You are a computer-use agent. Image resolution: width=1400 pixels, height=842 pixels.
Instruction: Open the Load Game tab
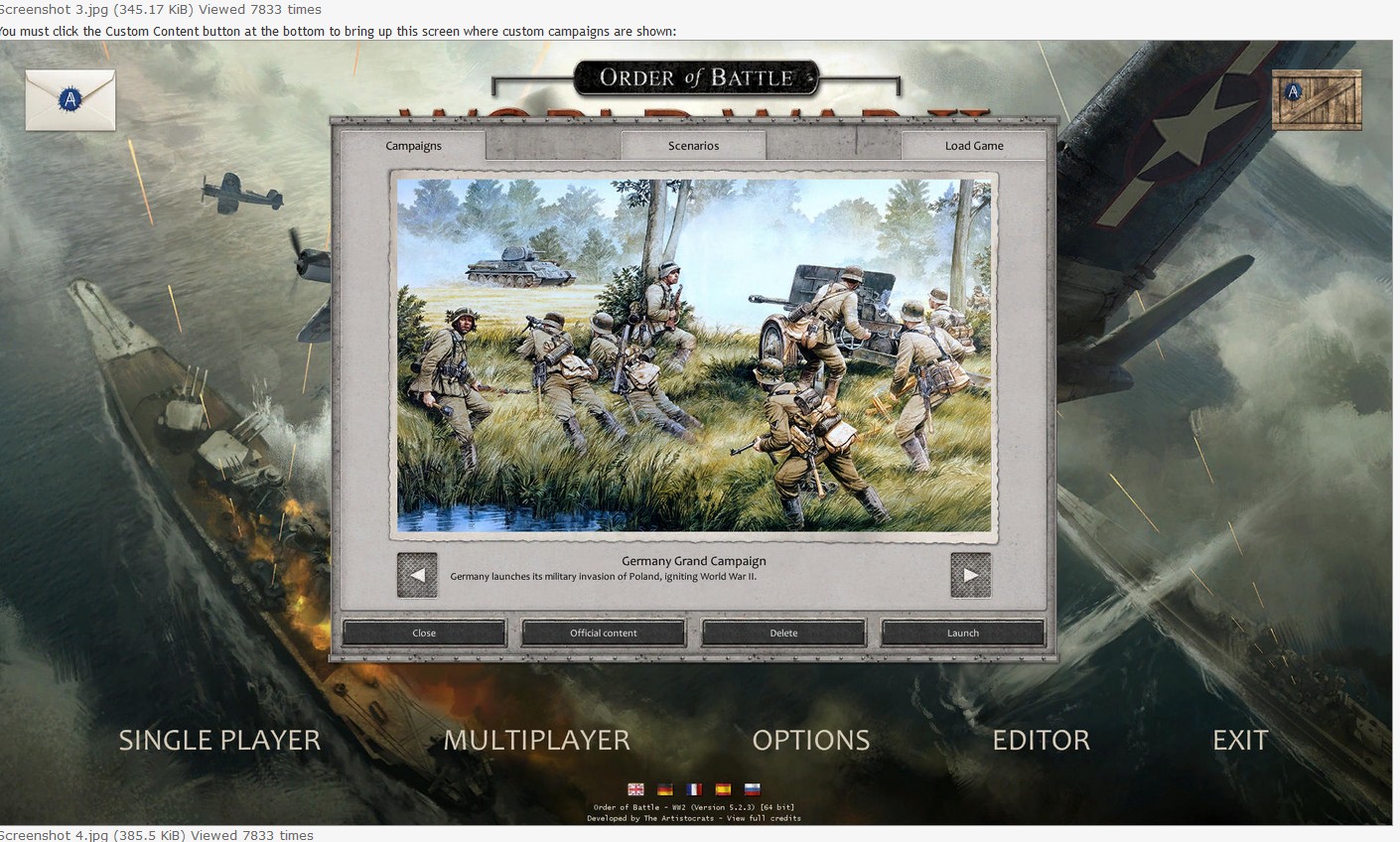[x=973, y=146]
